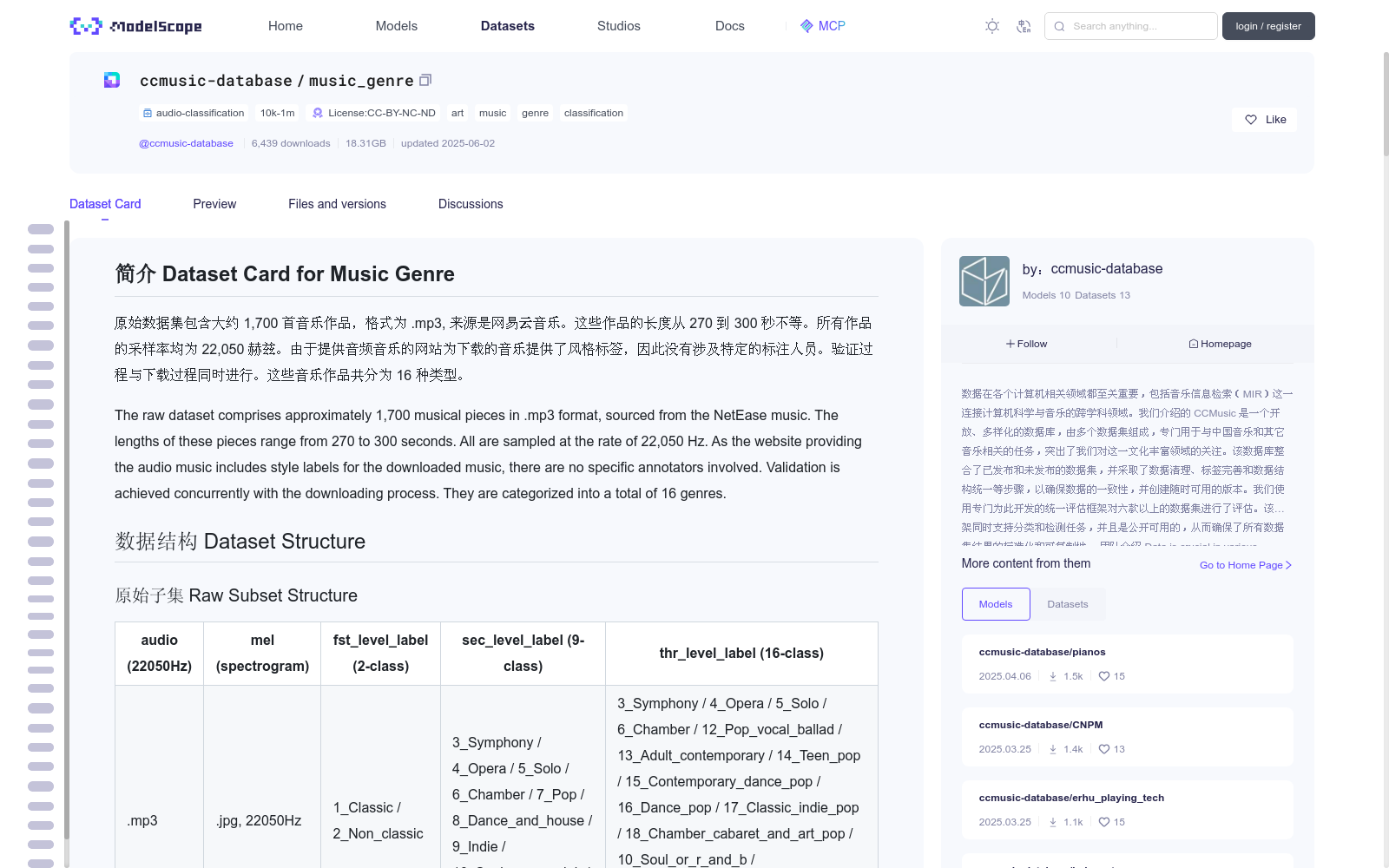Open Go to Home Page link

coord(1246,565)
